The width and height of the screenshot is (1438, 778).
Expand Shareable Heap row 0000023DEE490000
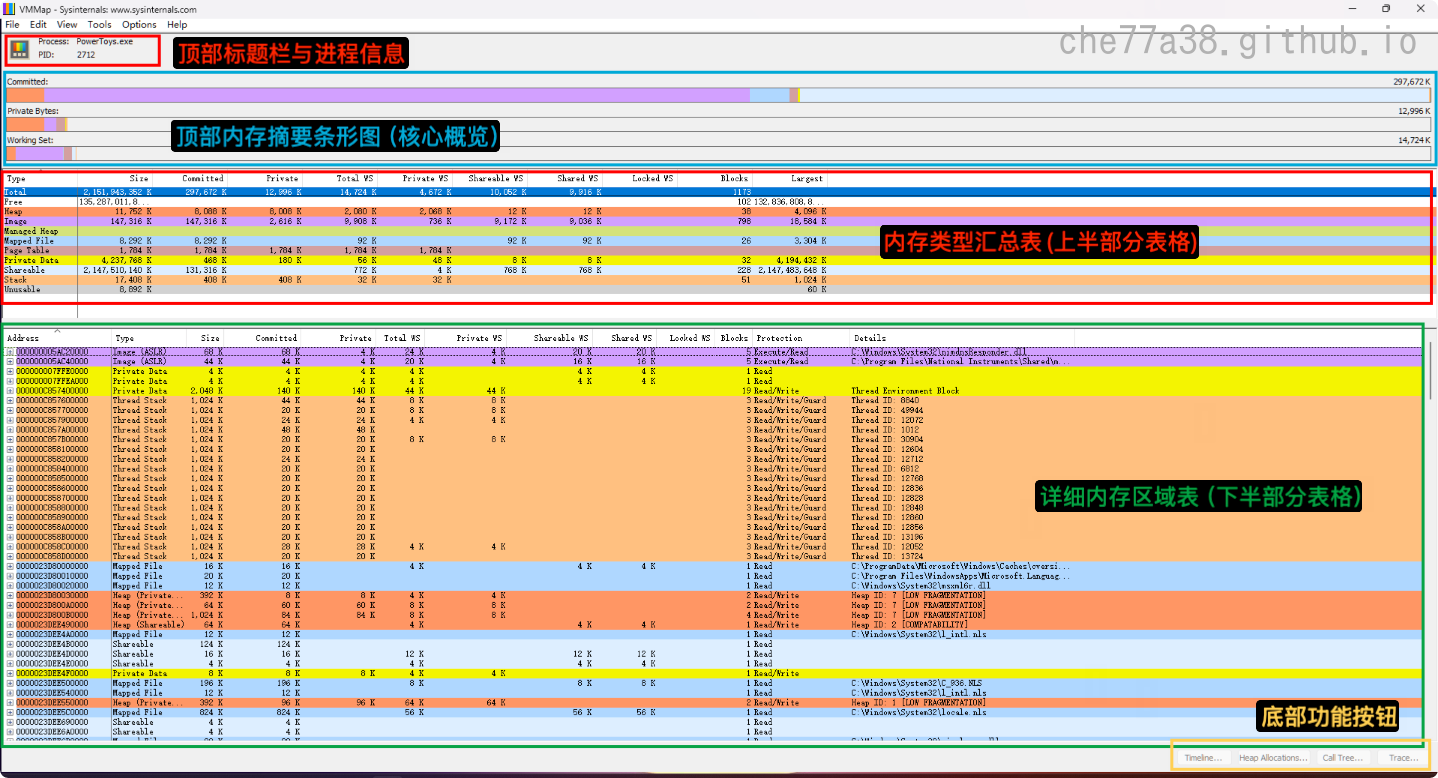(10, 625)
